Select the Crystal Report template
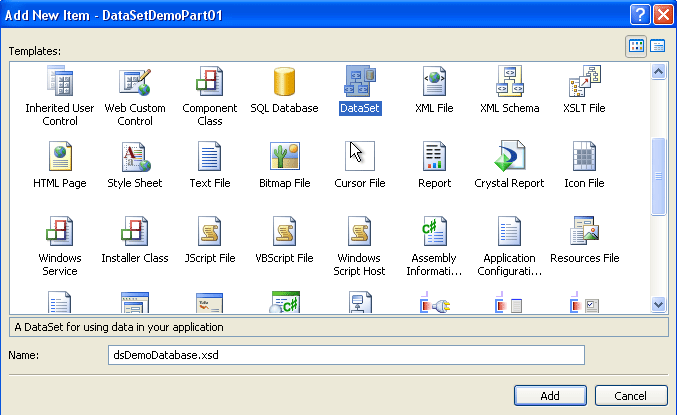The height and width of the screenshot is (415, 677). (509, 165)
